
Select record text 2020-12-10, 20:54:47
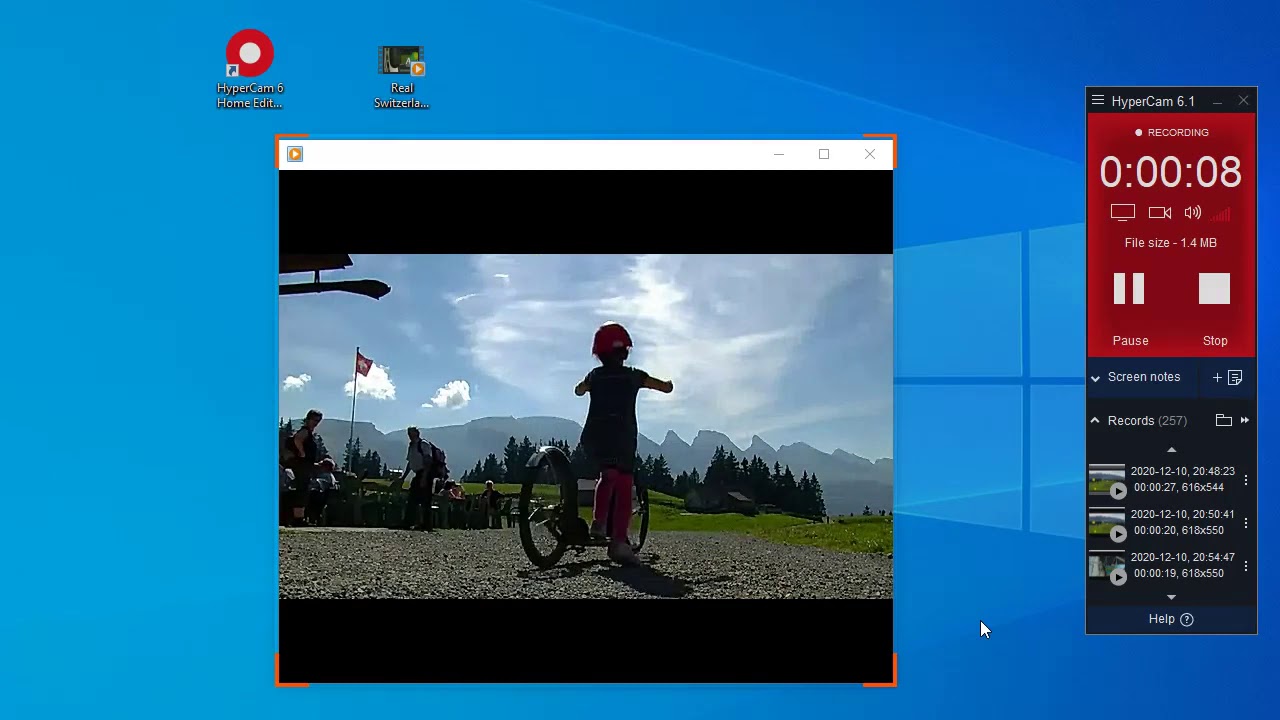(x=1183, y=557)
